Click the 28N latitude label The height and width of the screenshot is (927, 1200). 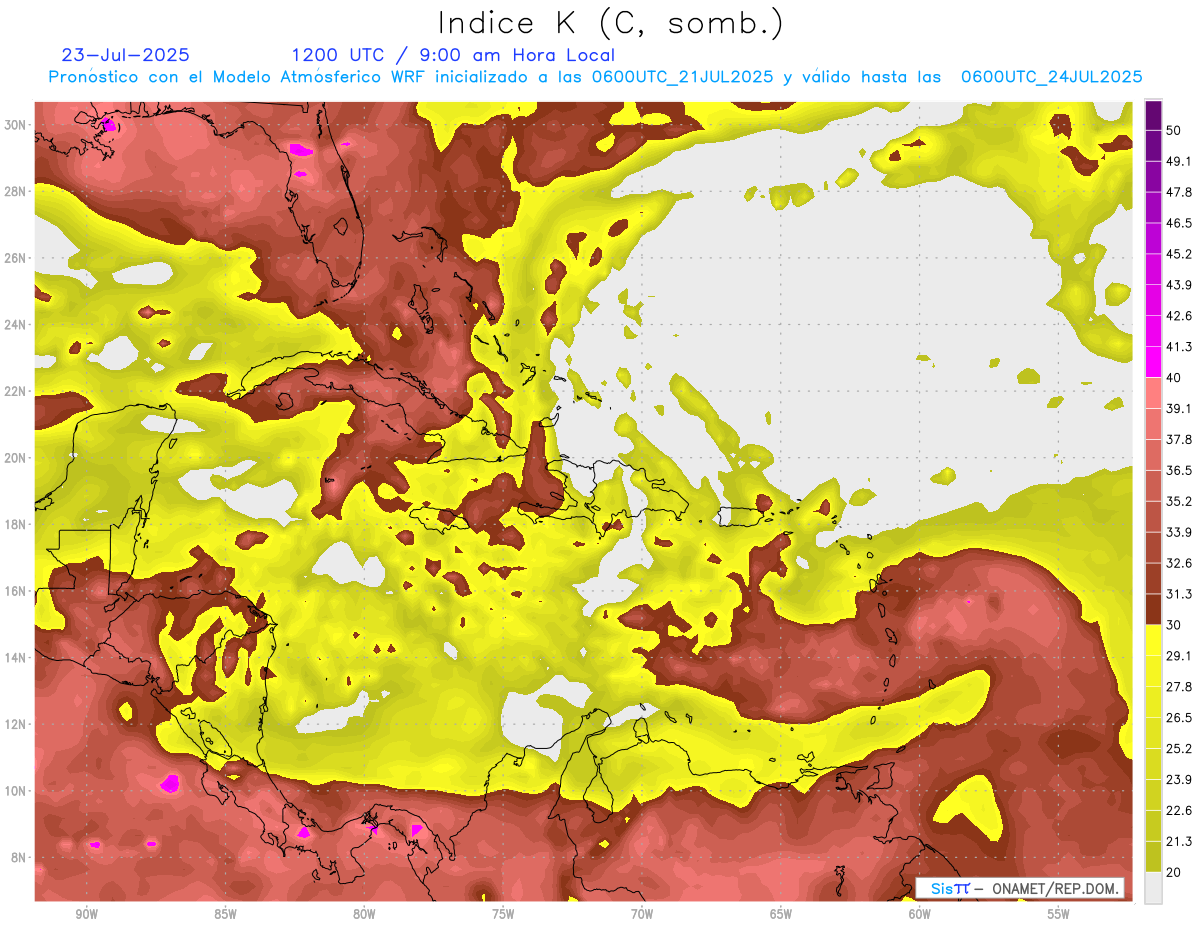tap(14, 191)
